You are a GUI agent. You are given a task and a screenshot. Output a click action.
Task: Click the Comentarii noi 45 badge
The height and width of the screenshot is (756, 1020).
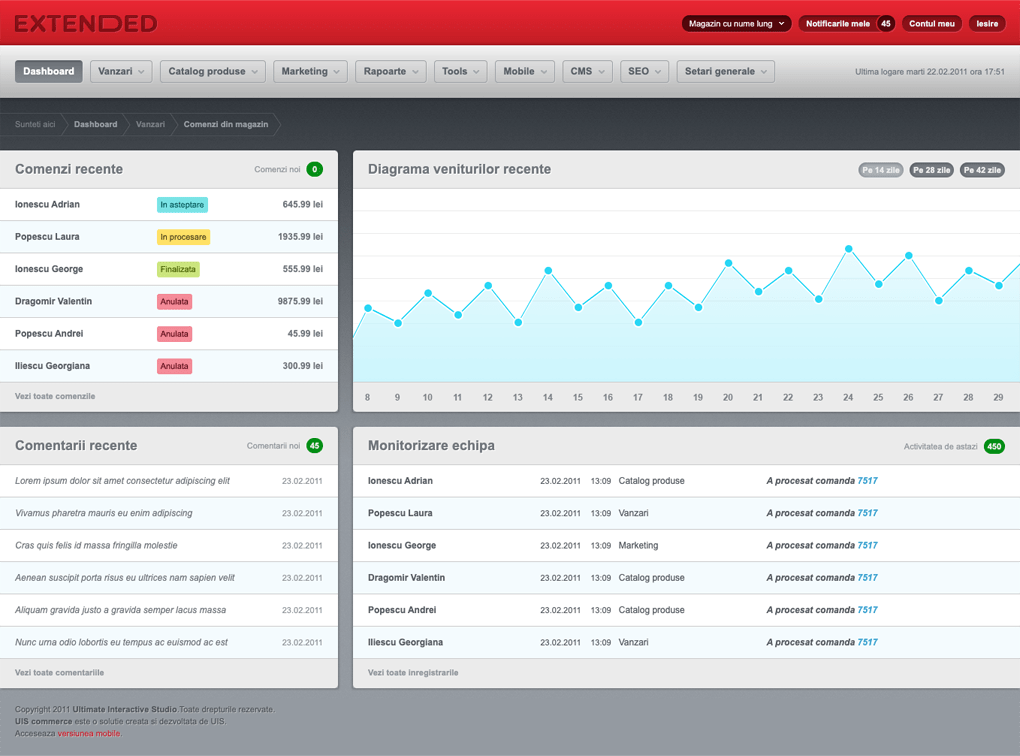point(314,446)
